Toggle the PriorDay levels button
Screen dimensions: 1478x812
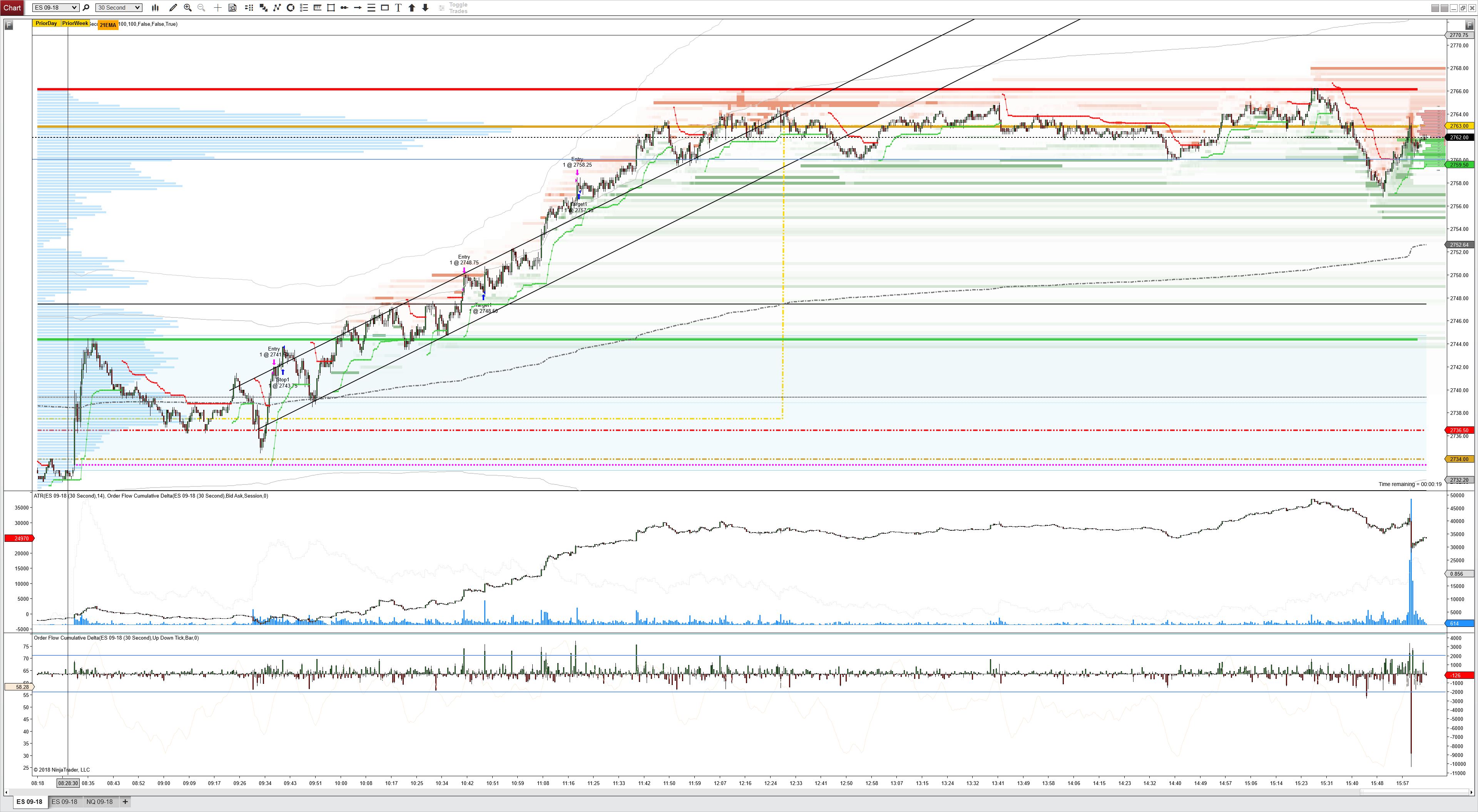[x=46, y=23]
